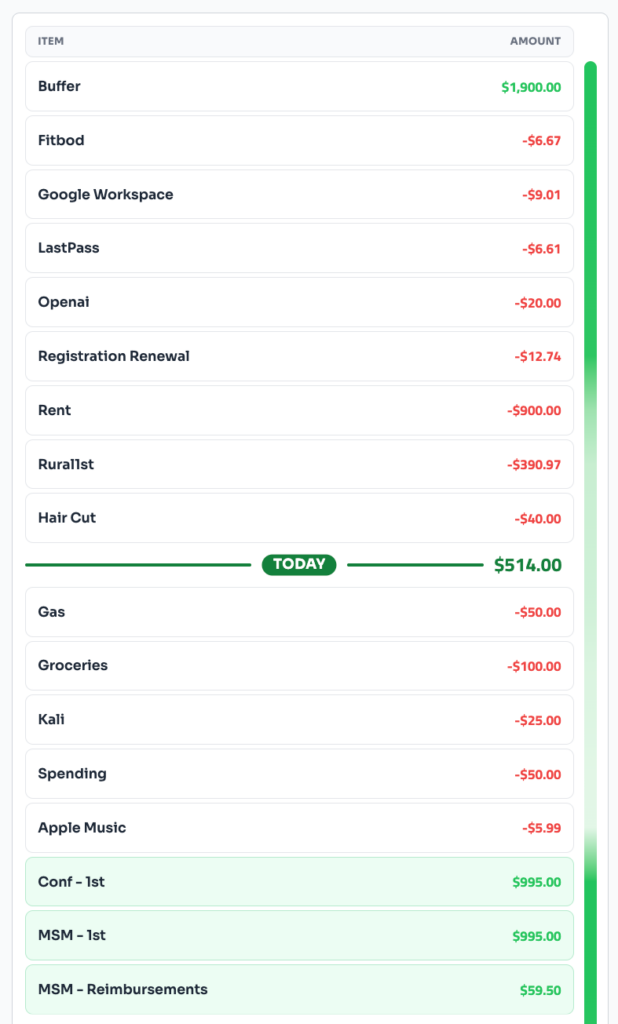Click the Google Workspace item
The height and width of the screenshot is (1024, 618).
(299, 195)
